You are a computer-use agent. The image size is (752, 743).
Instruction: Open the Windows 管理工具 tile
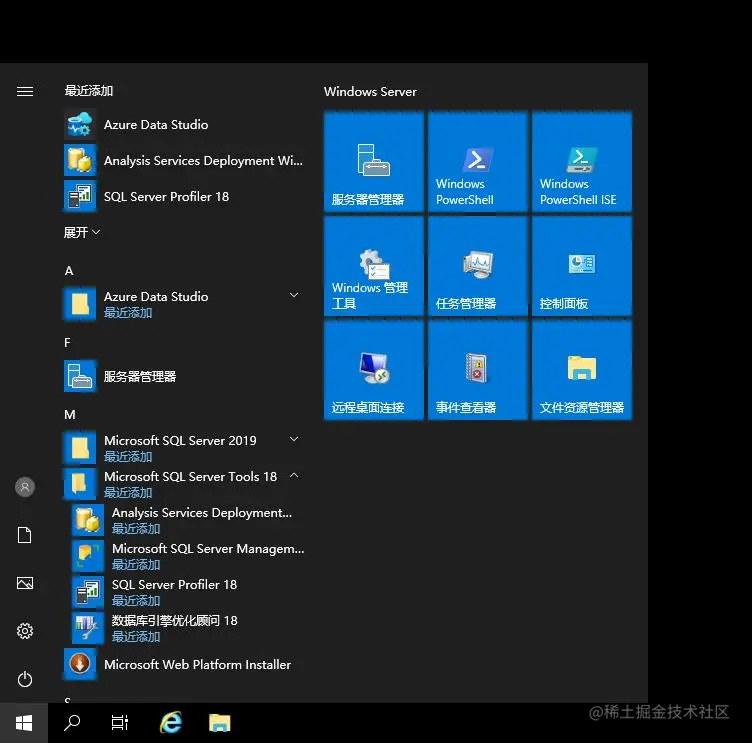[x=374, y=266]
